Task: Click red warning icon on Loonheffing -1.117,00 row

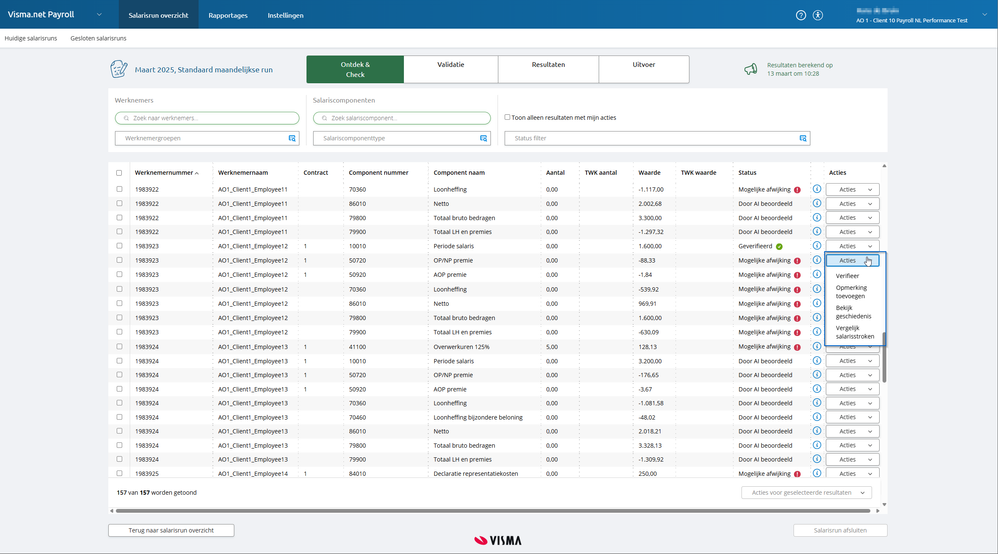Action: (797, 190)
